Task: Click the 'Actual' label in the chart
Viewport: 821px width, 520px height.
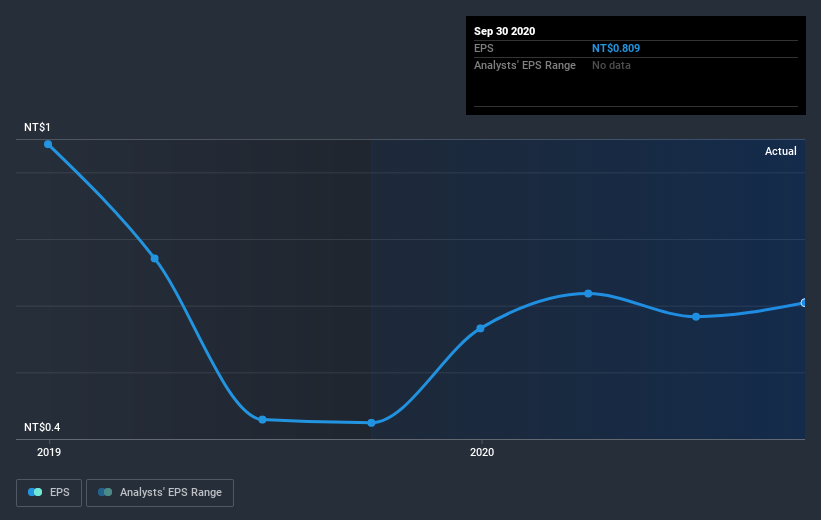Action: pyautogui.click(x=781, y=151)
